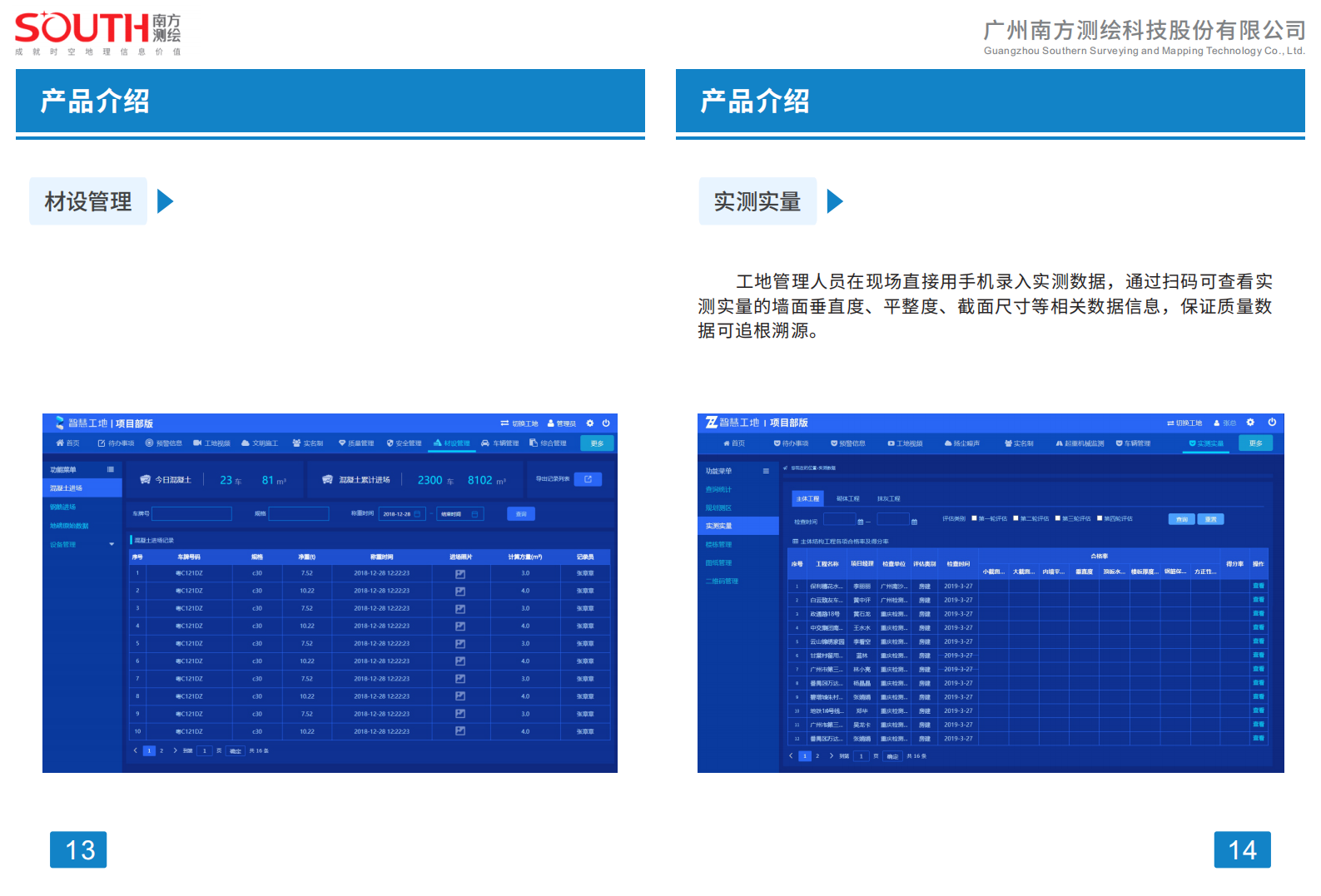Click 切换工地 switch-site in left screenshot header
The image size is (1321, 896).
pyautogui.click(x=519, y=423)
